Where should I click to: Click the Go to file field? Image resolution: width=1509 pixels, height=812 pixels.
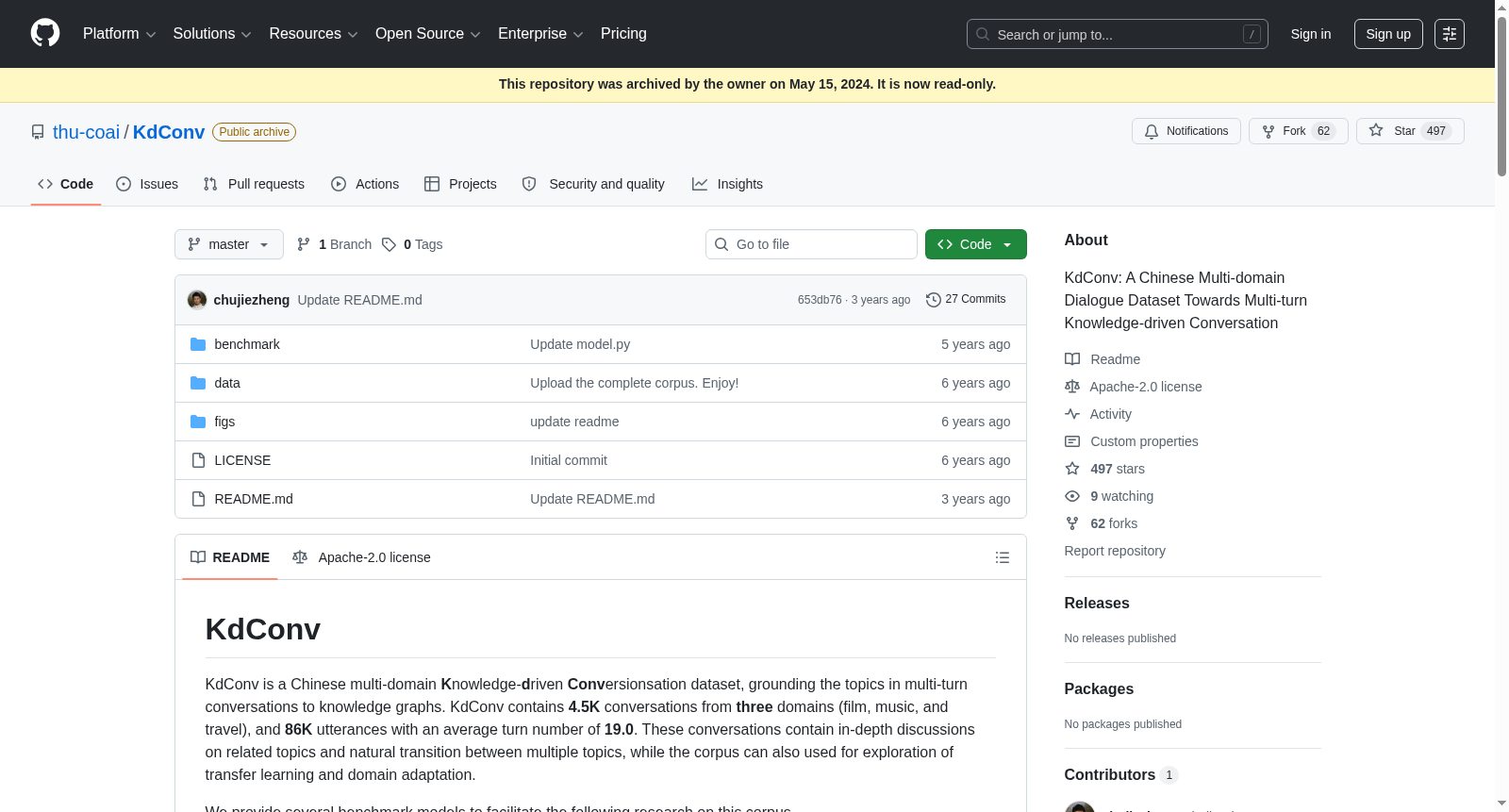coord(811,244)
